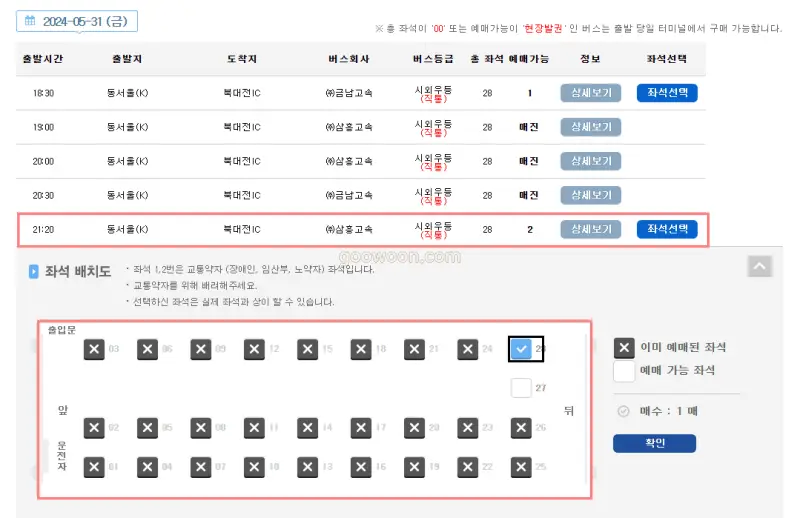800x518 pixels.
Task: Click booked seat 05 X icon
Action: click(147, 428)
